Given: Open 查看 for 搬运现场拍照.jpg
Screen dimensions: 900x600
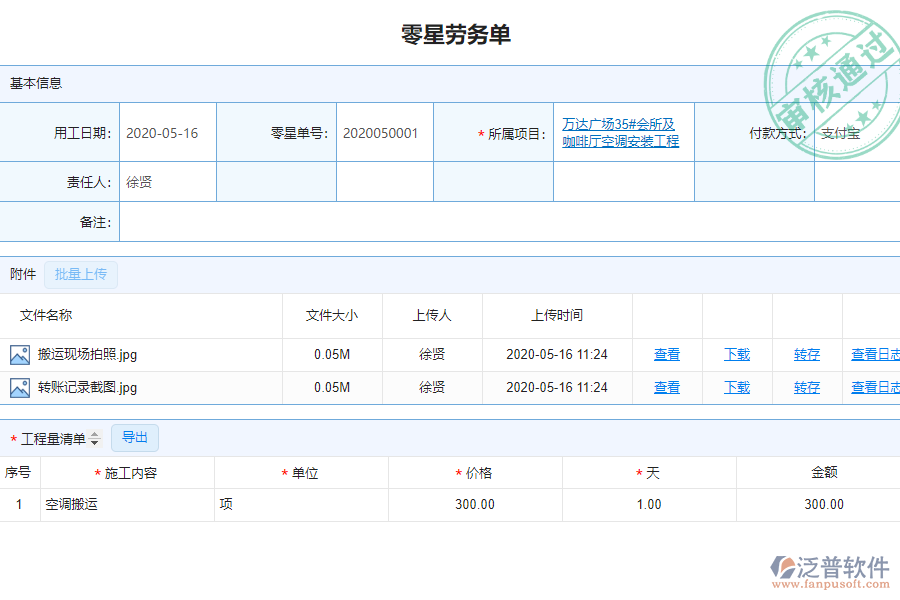Looking at the screenshot, I should point(666,354).
